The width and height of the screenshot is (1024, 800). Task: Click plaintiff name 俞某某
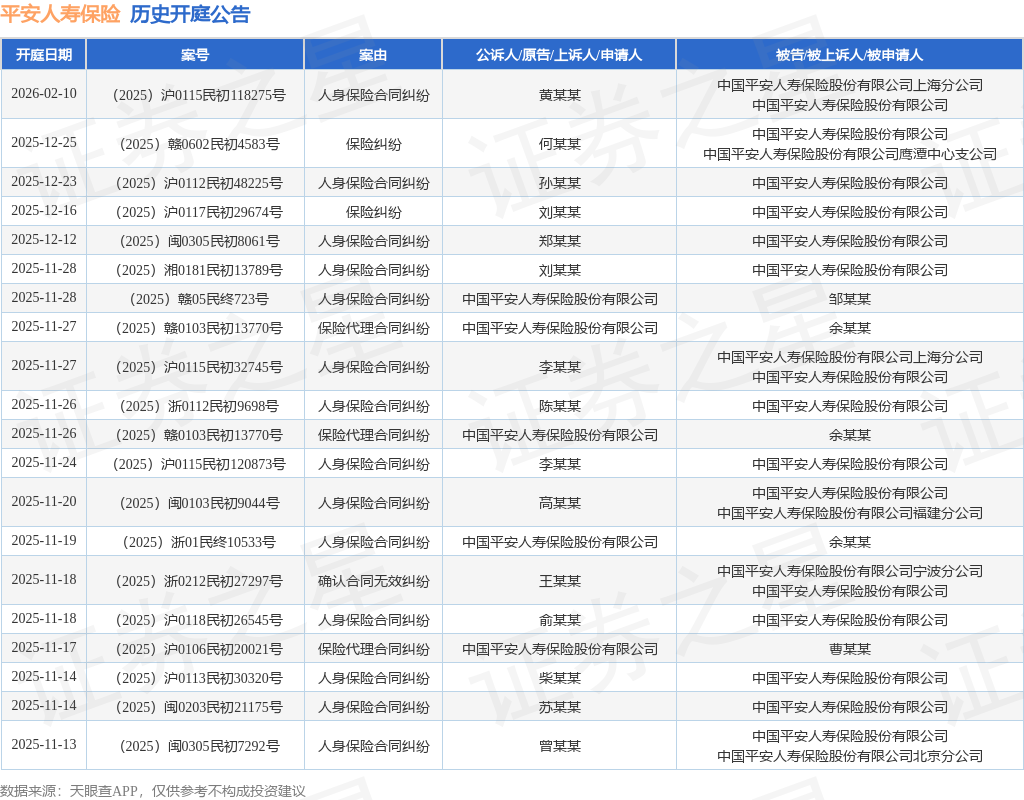(x=560, y=620)
